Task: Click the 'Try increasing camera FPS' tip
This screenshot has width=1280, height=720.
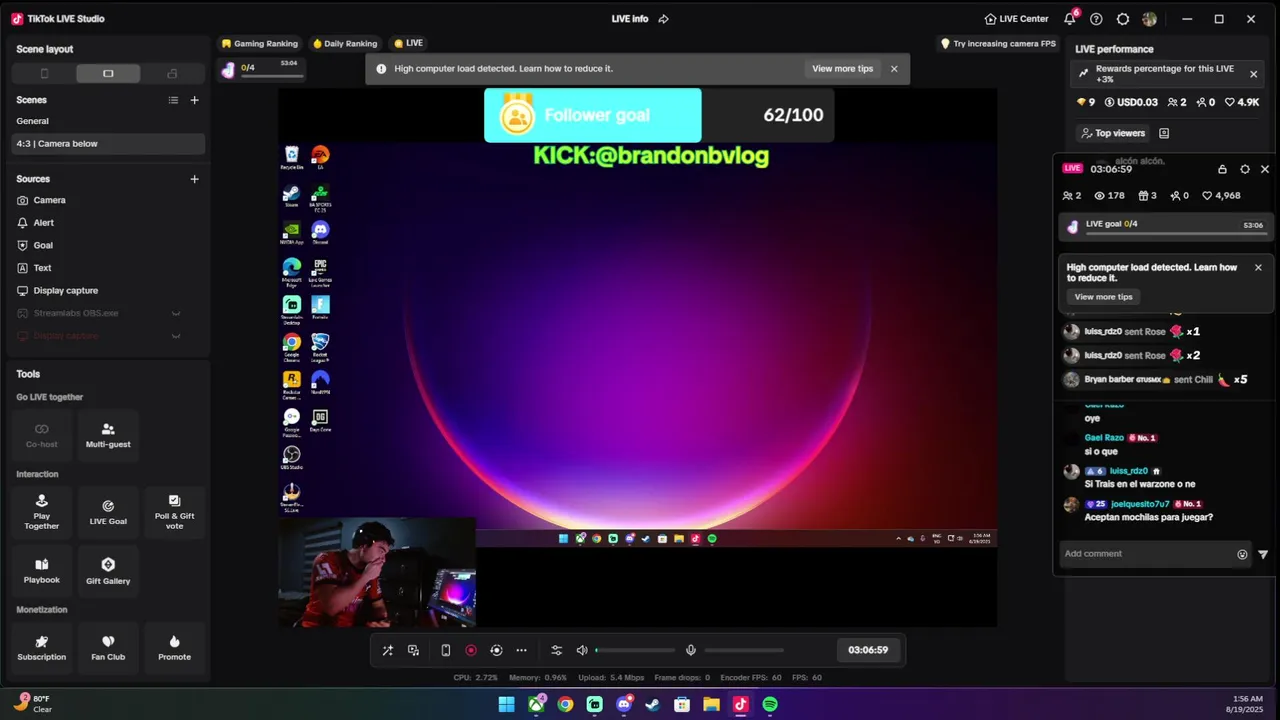Action: click(998, 44)
